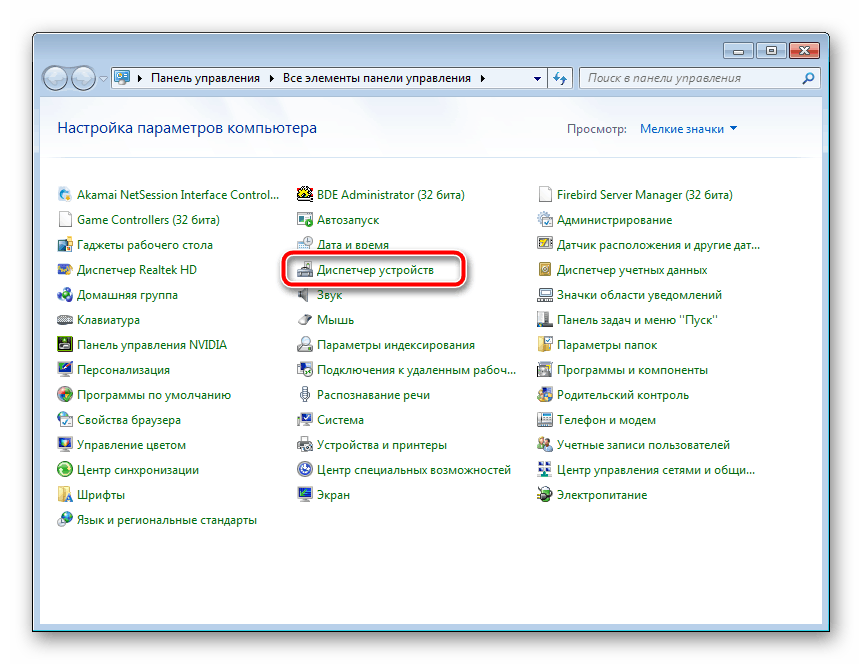Expand arrow after Все элементы панели управления
The height and width of the screenshot is (664, 862).
483,78
